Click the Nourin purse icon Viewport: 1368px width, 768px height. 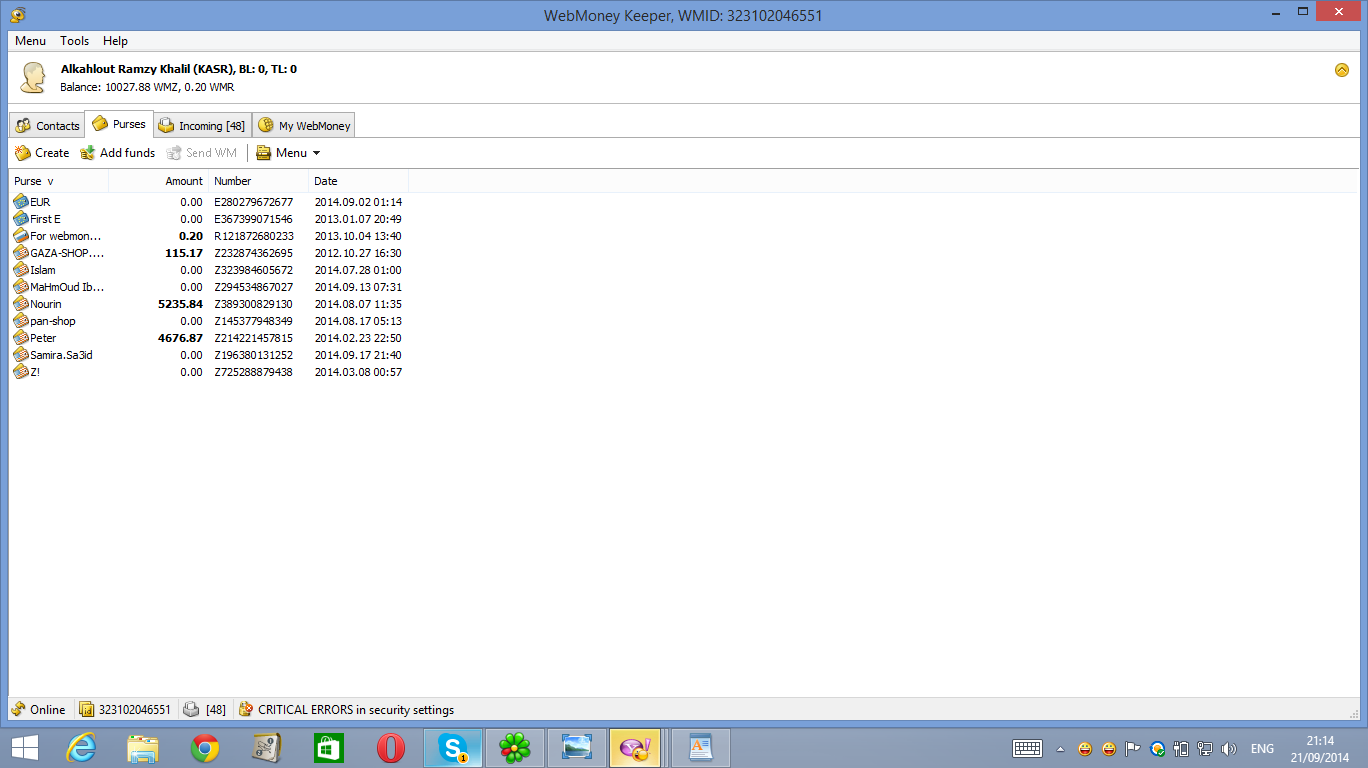pyautogui.click(x=21, y=304)
